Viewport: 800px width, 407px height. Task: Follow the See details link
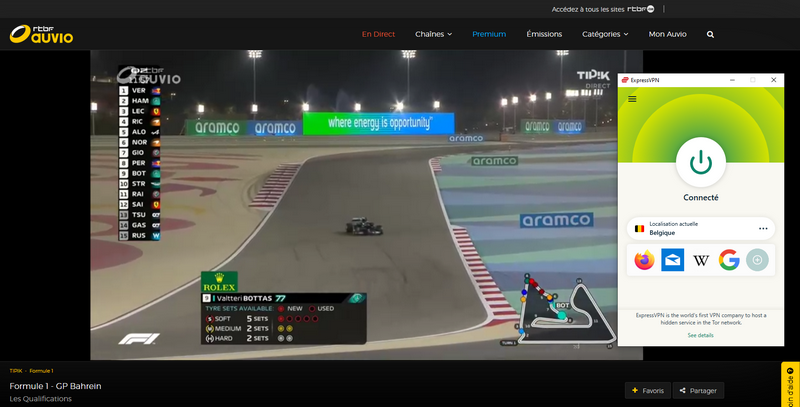tap(701, 335)
